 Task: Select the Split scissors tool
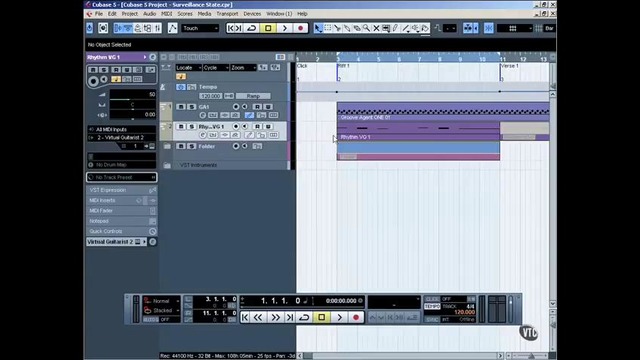pyautogui.click(x=338, y=28)
